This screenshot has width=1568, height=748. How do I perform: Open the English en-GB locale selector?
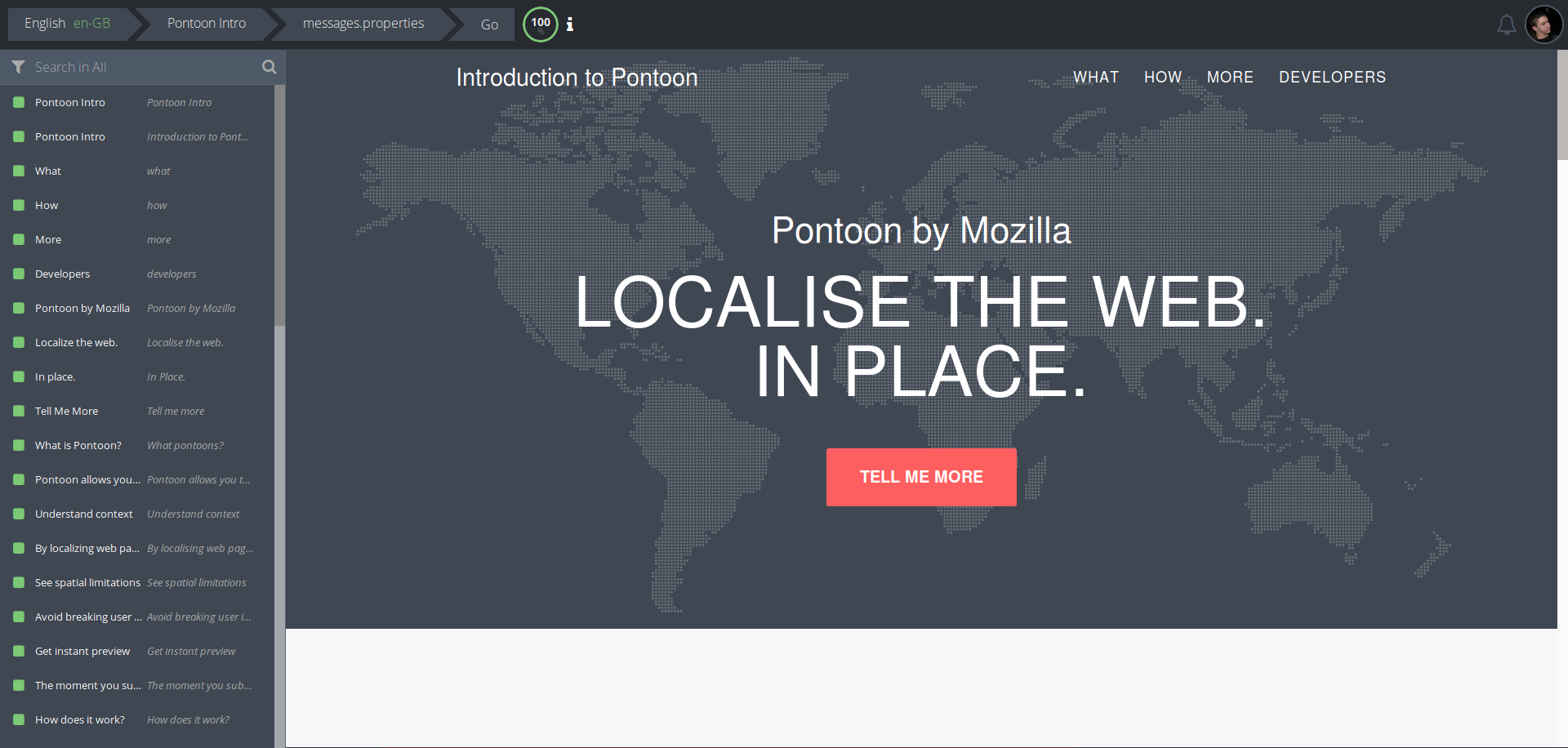click(68, 24)
